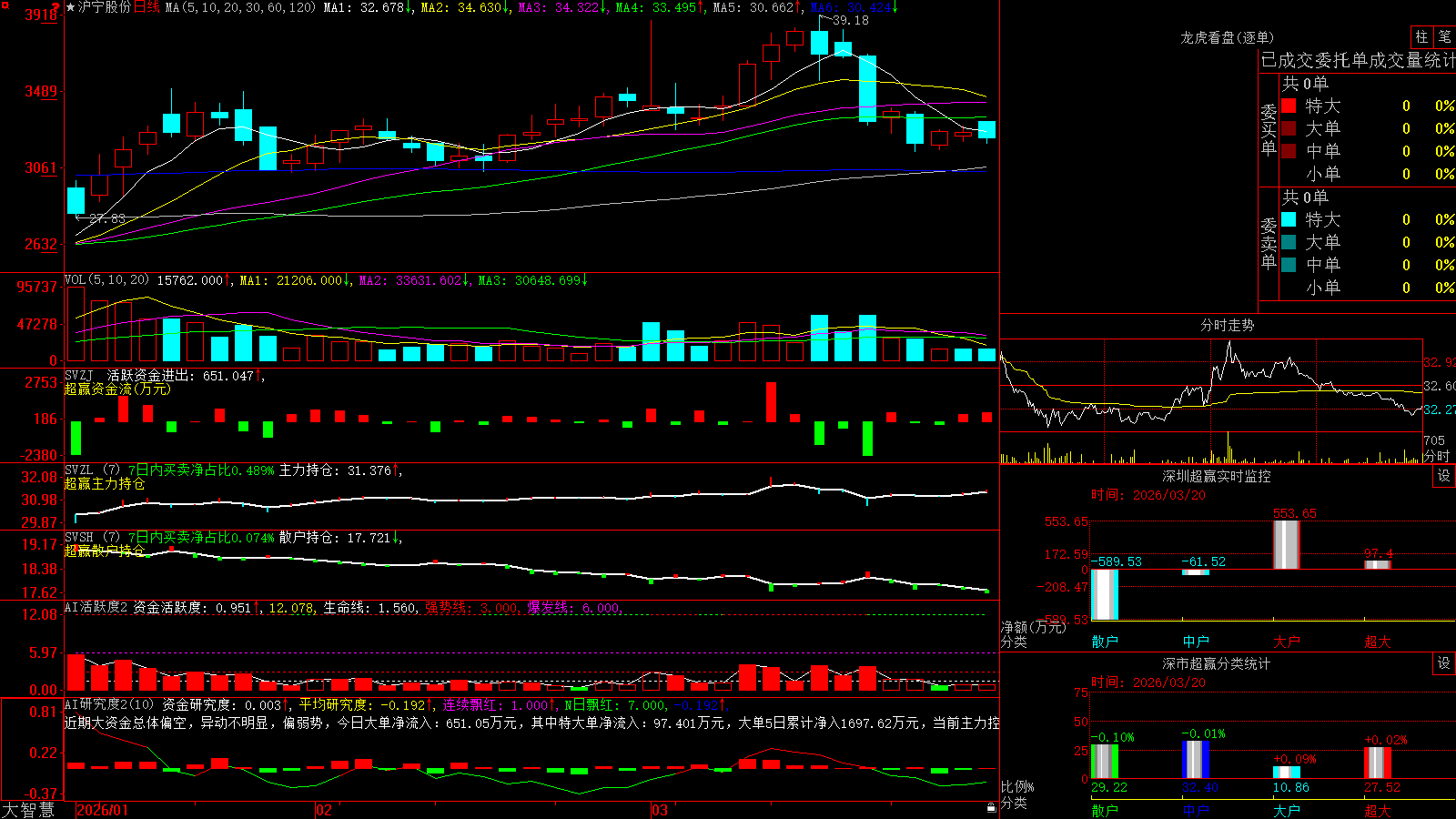Click the MA5: 30.662 value
The width and height of the screenshot is (1456, 819).
pos(757,7)
